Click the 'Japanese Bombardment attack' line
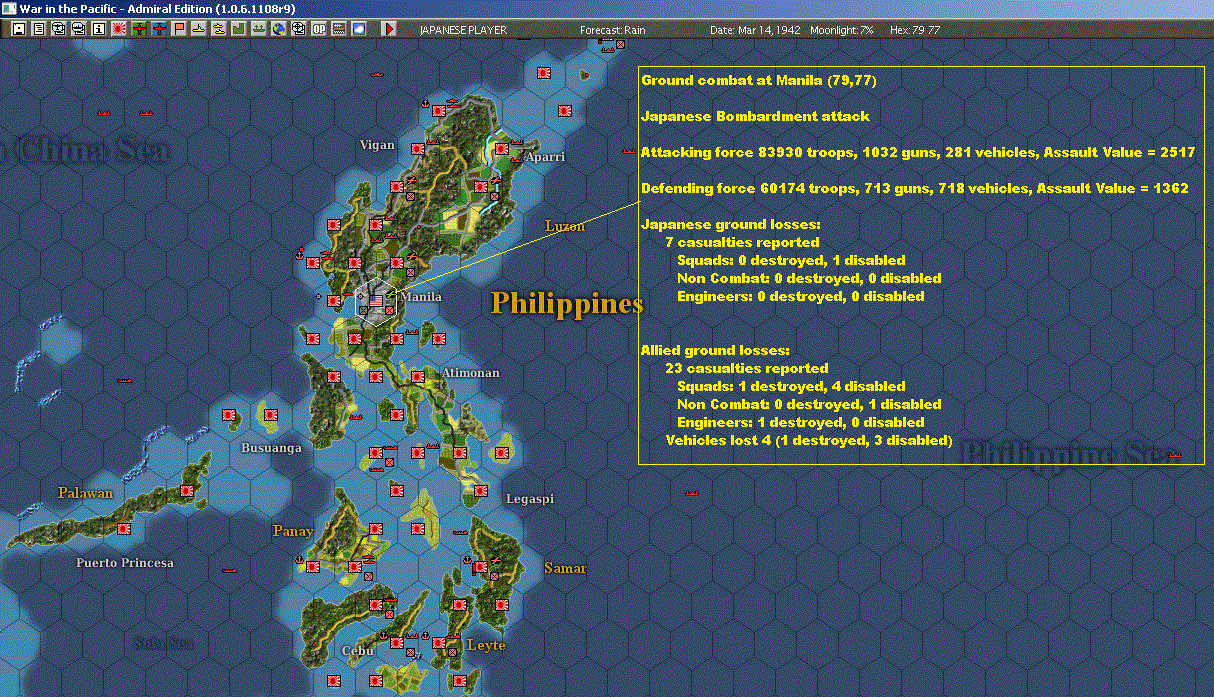The image size is (1214, 697). 755,116
